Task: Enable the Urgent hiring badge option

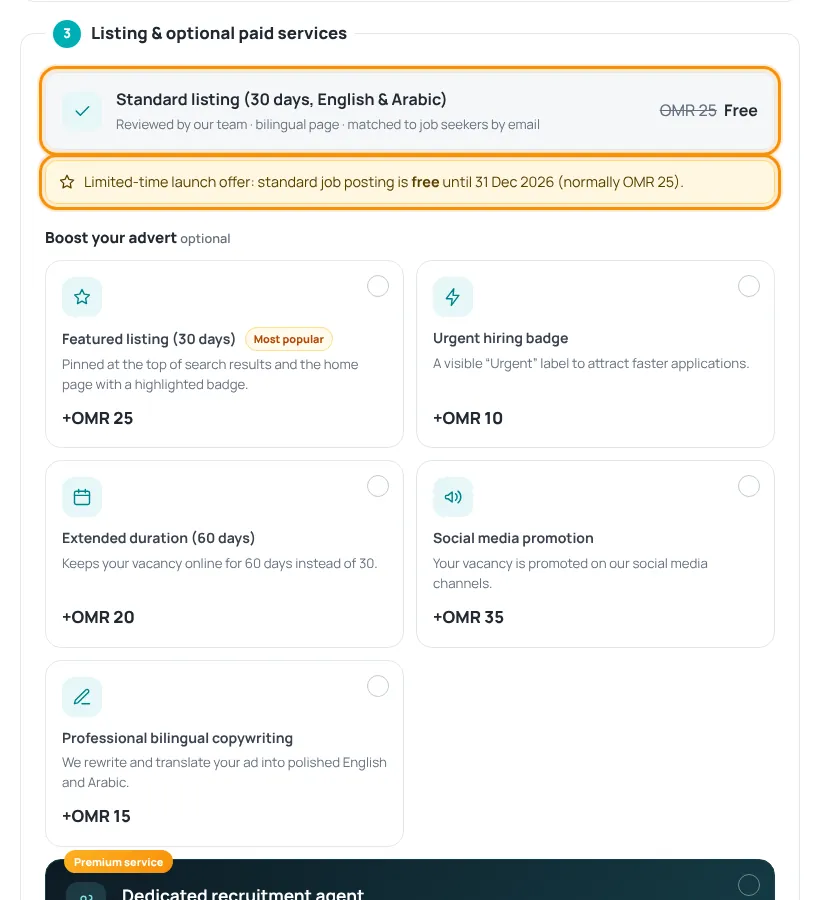Action: pos(749,286)
